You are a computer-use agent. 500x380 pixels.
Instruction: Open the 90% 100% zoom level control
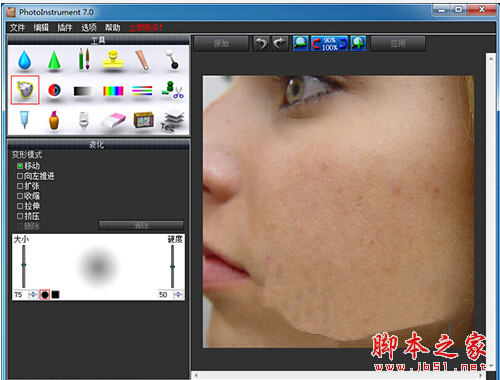click(x=329, y=43)
